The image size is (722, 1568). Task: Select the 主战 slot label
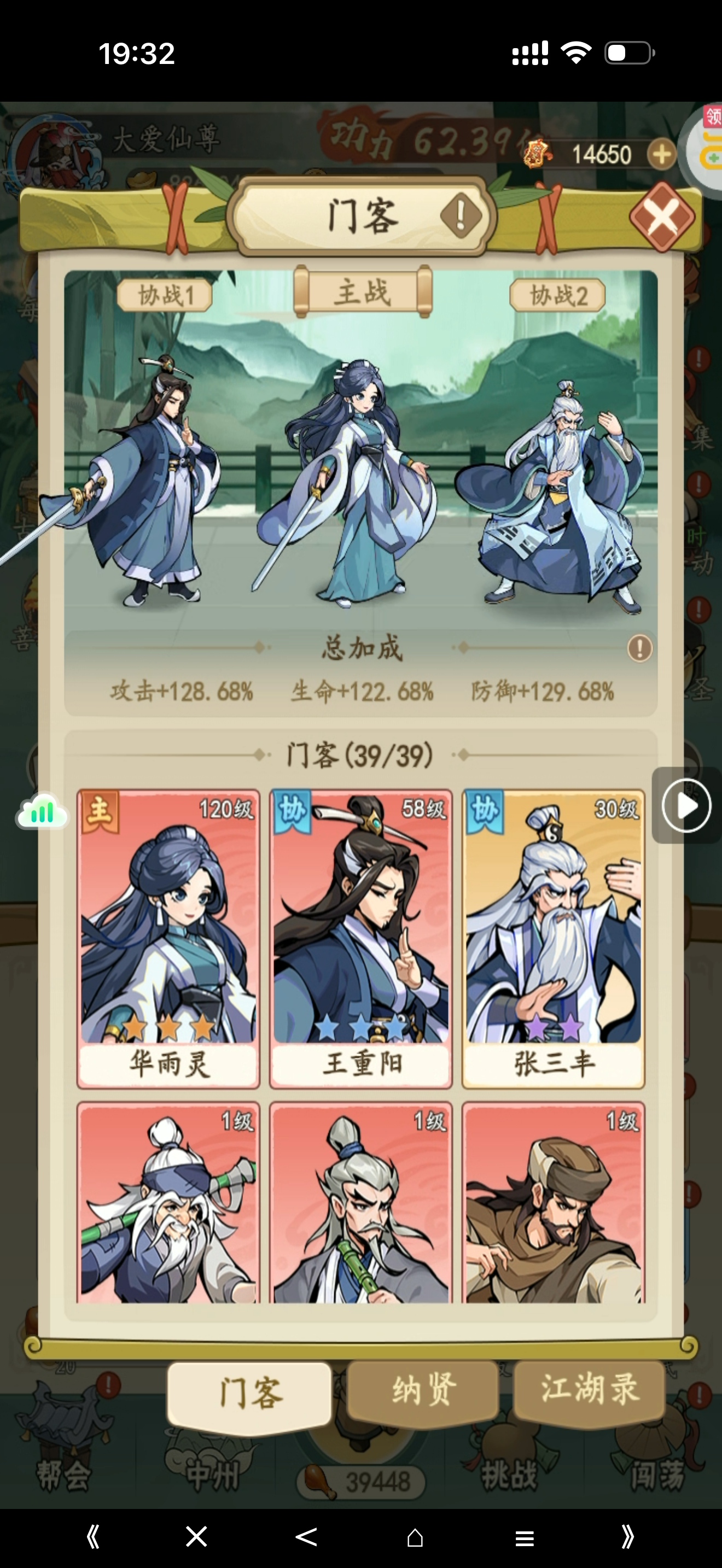[x=363, y=291]
